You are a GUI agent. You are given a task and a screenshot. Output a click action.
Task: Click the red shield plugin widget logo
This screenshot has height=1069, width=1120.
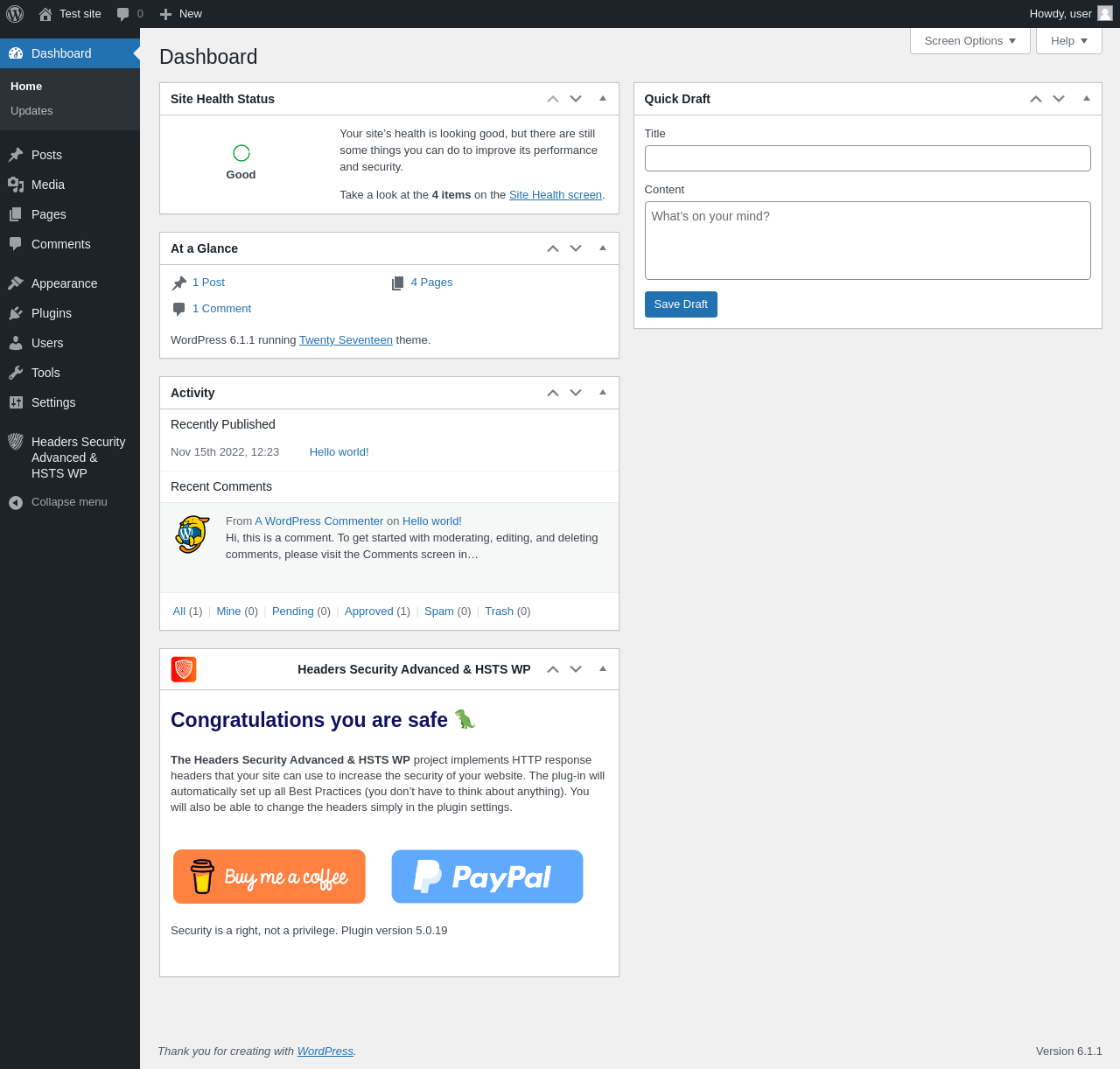click(x=184, y=669)
